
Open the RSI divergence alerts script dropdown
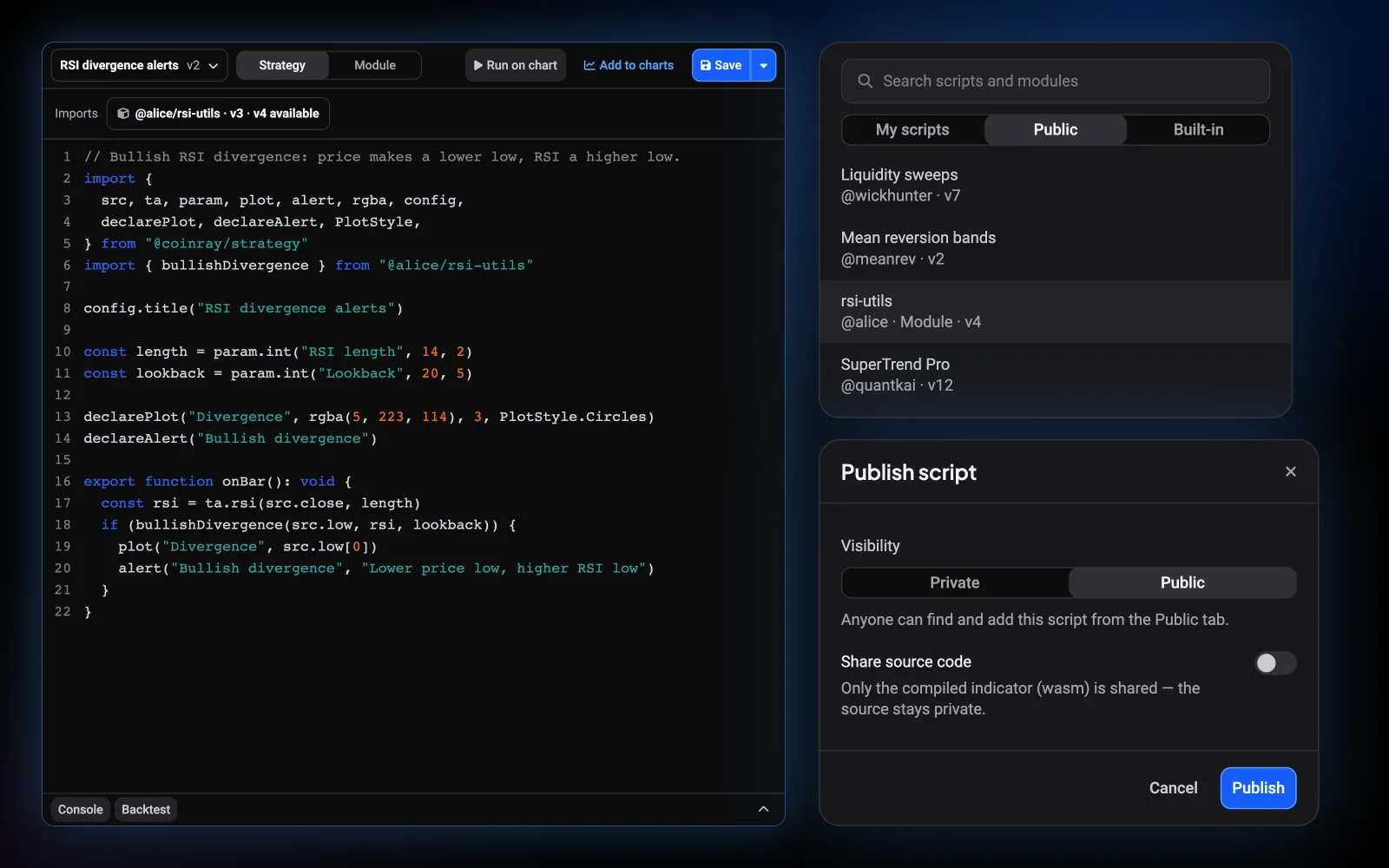pyautogui.click(x=139, y=65)
